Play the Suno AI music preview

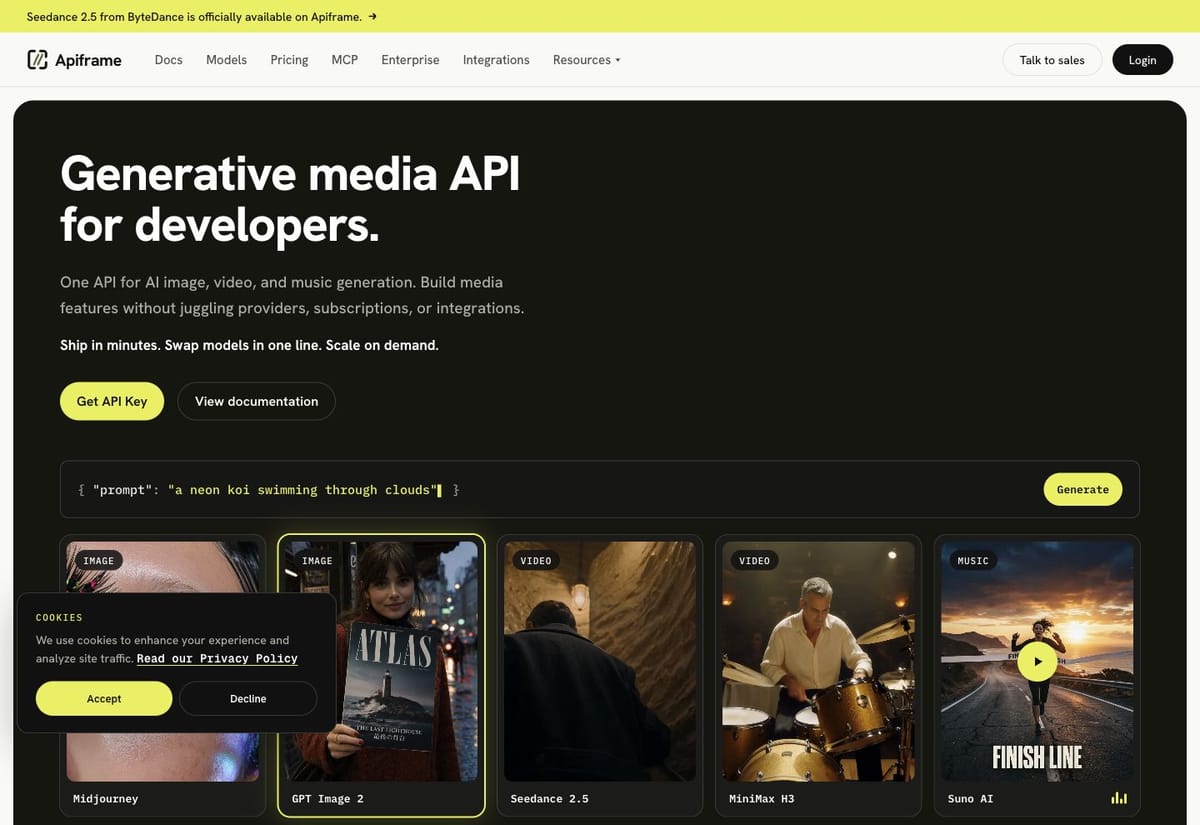(x=1037, y=661)
